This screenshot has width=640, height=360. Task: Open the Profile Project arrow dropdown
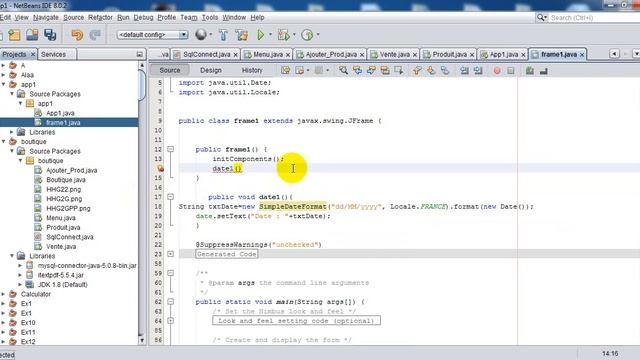coord(318,35)
